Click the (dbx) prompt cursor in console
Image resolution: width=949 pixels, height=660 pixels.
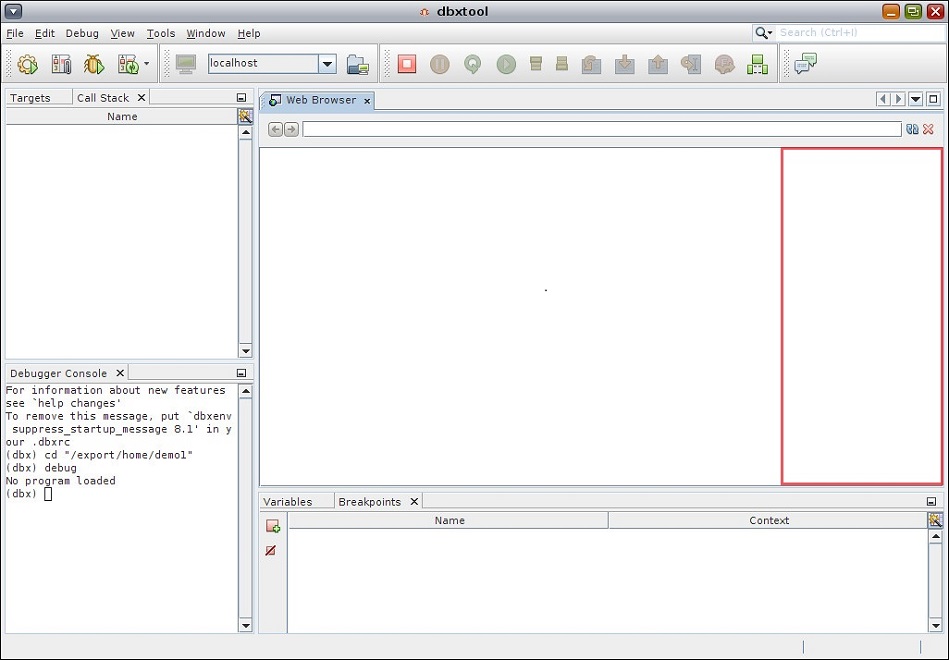pos(48,494)
